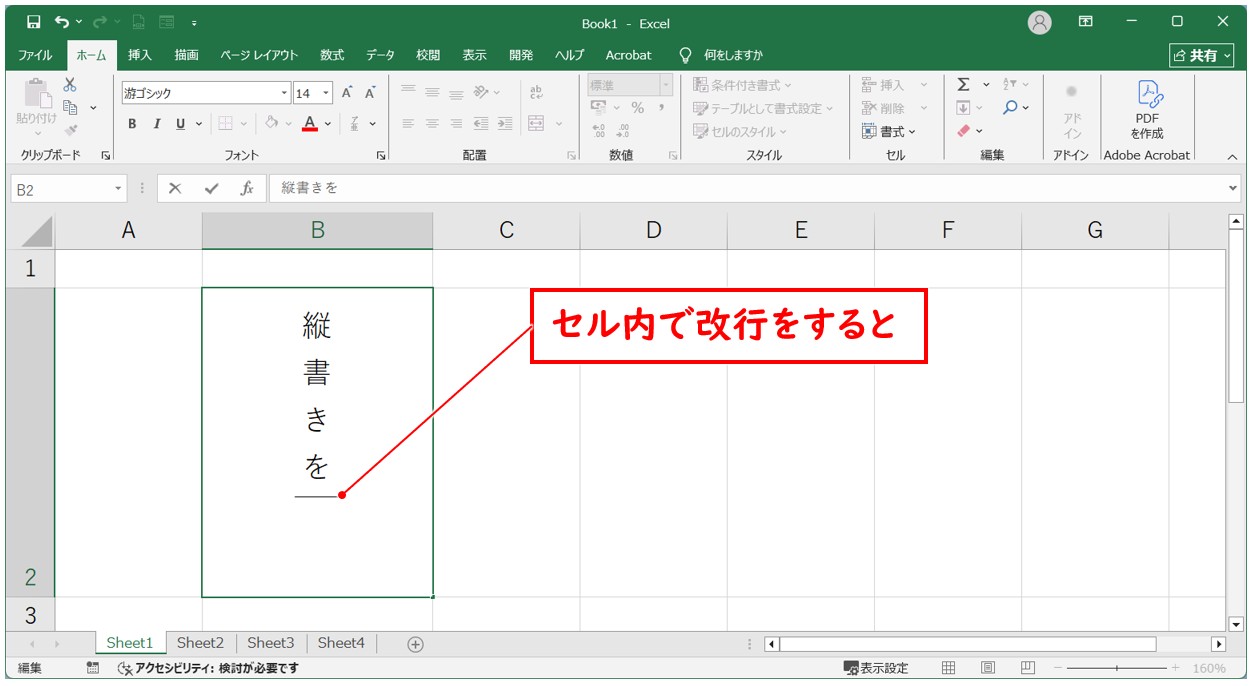Click the 共有 share button
Screen dimensions: 1255x686
point(1201,55)
